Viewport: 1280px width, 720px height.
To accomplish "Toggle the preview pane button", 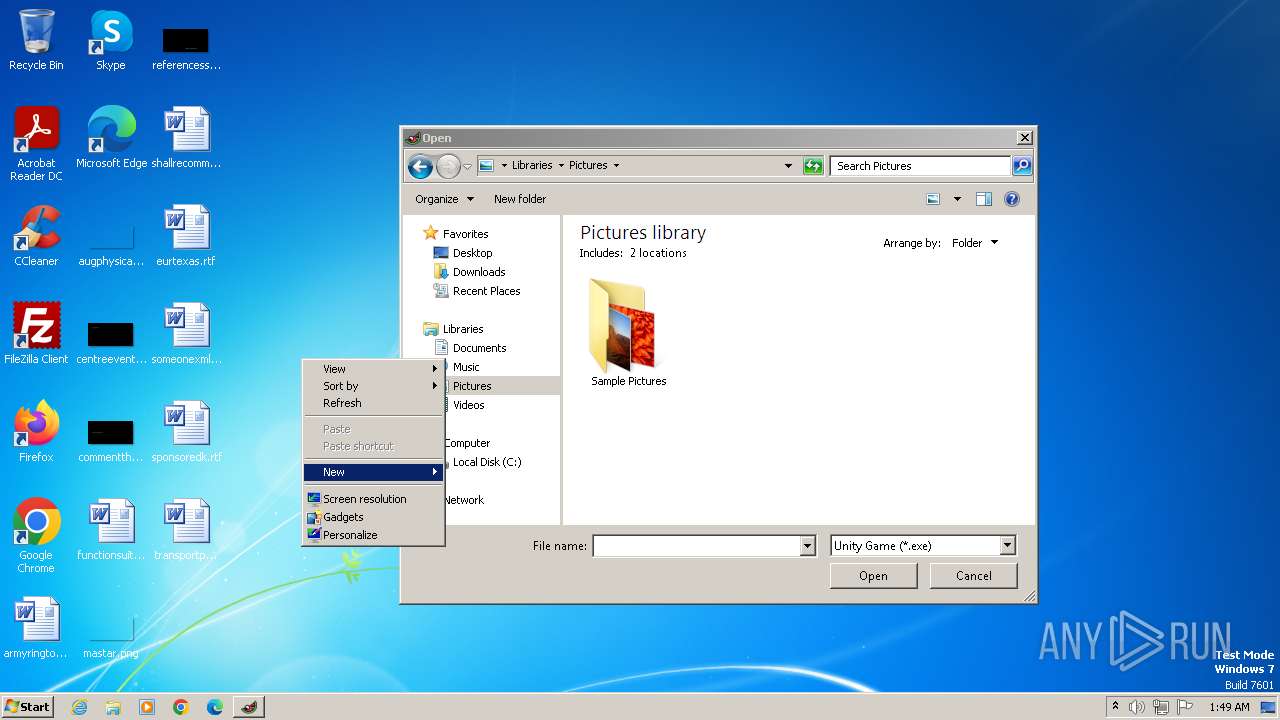I will (x=984, y=199).
